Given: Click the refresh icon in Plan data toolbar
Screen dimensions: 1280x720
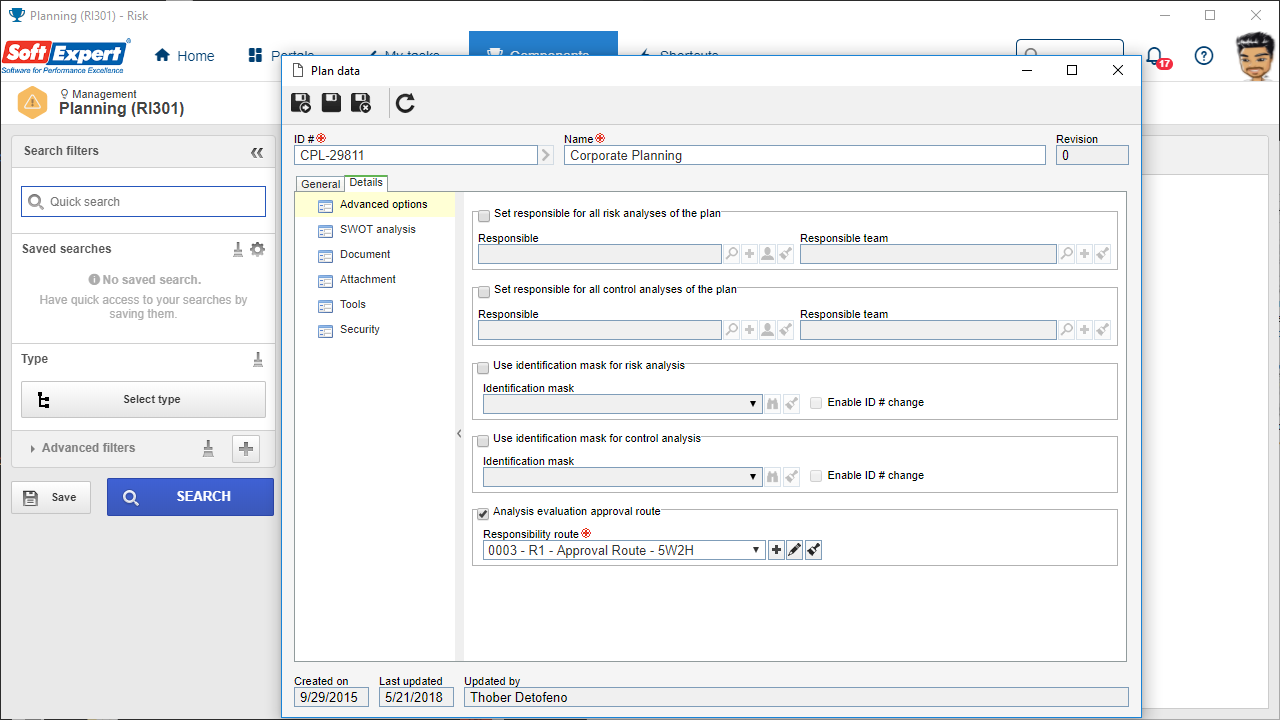Looking at the screenshot, I should [x=405, y=103].
